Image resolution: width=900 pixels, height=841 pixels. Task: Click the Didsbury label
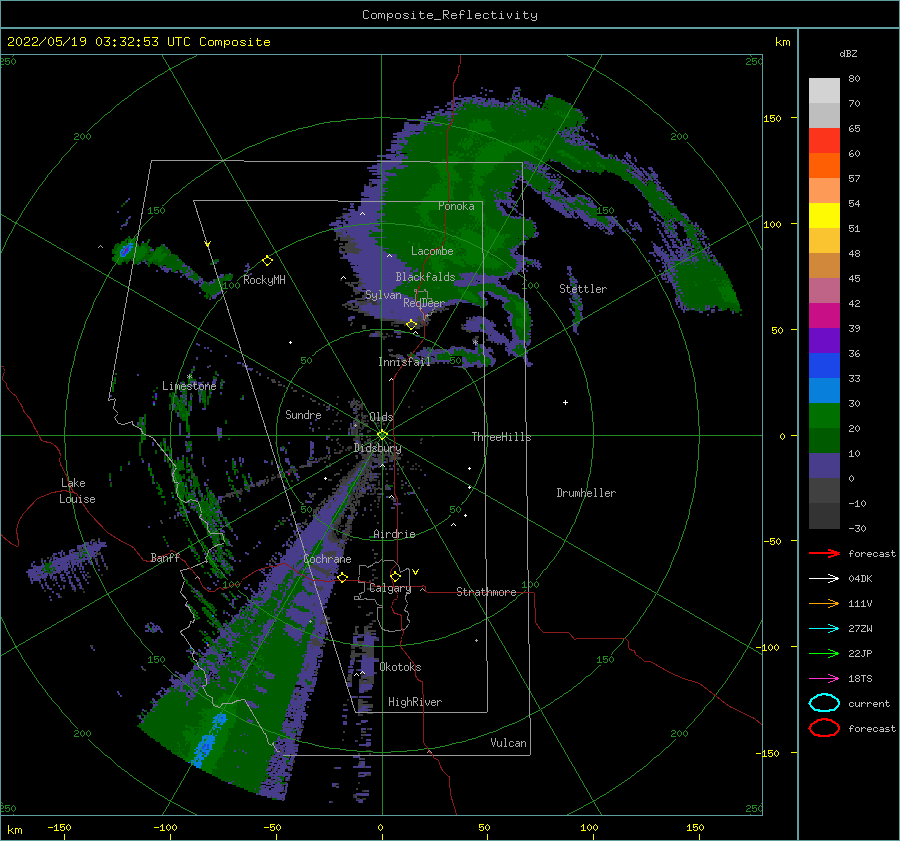377,448
